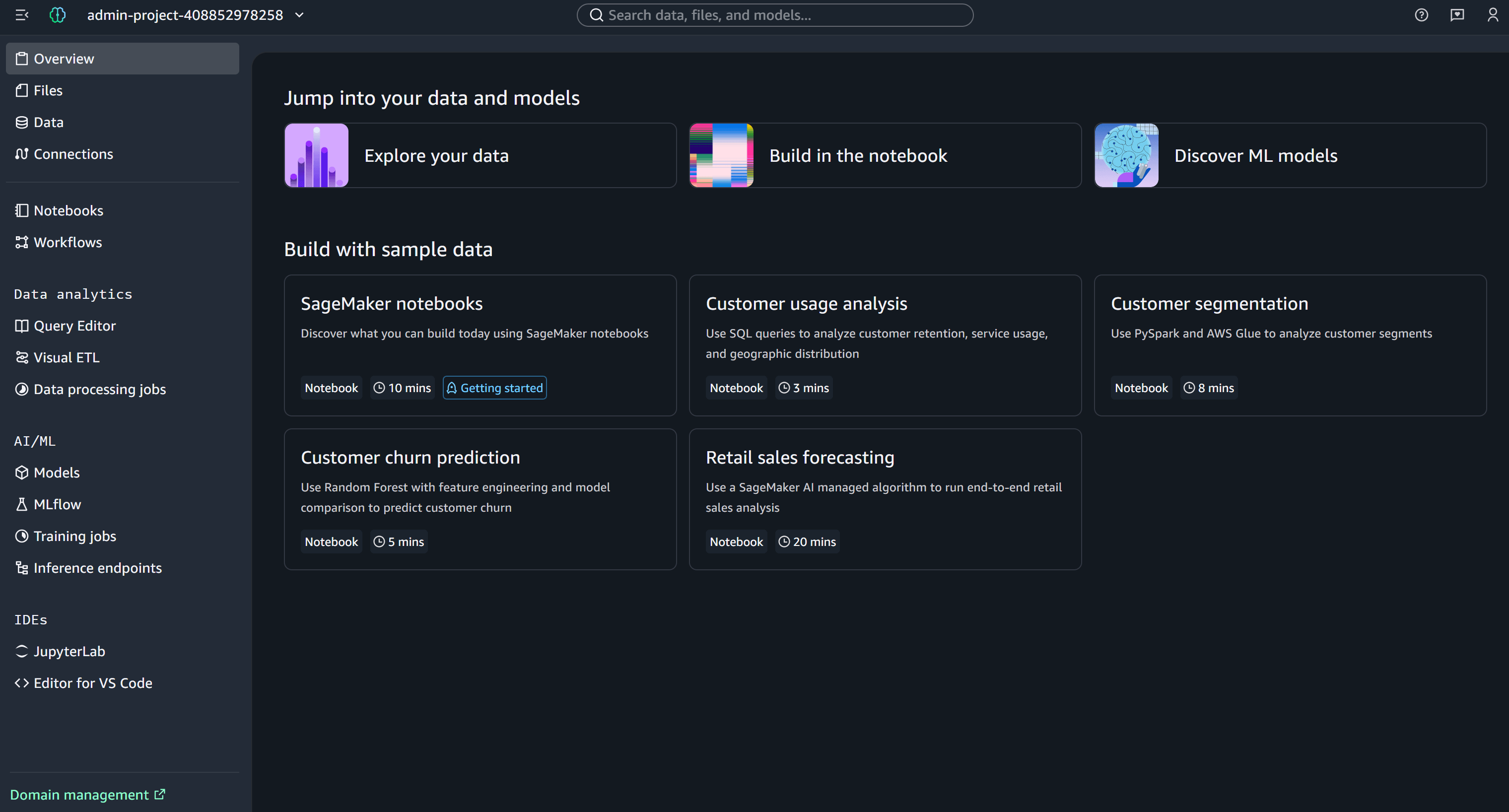Viewport: 1509px width, 812px height.
Task: Launch JupyterLab from the IDEs section
Action: (123, 651)
